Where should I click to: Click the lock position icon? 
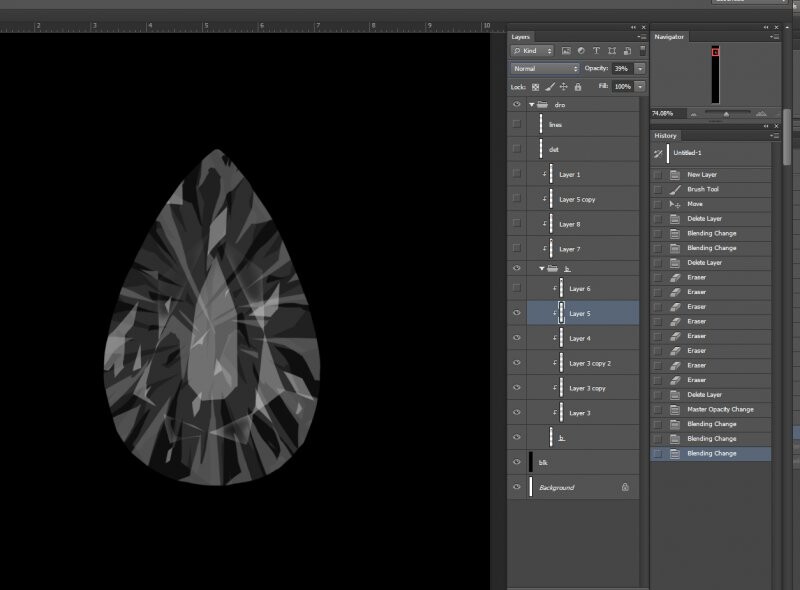tap(563, 87)
